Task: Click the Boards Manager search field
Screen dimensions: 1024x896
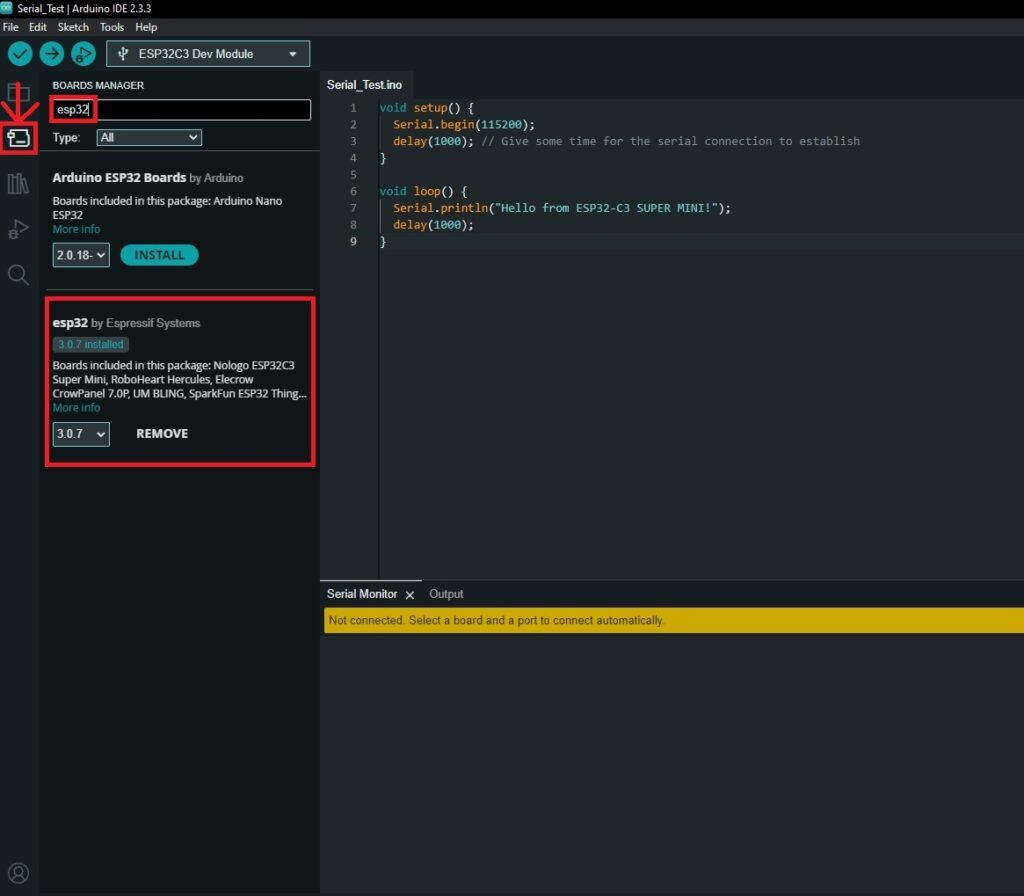Action: point(200,110)
